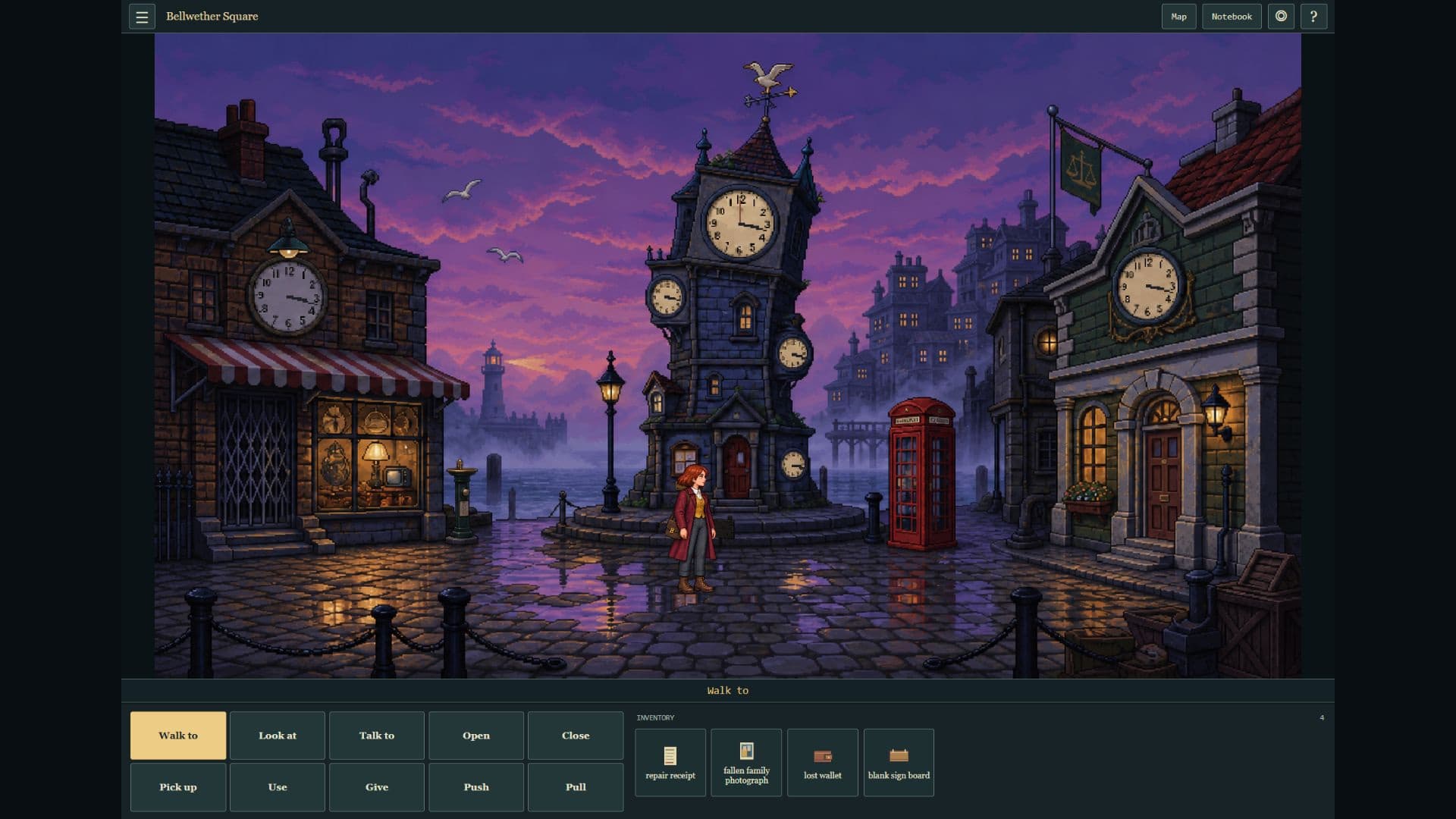The width and height of the screenshot is (1456, 819).
Task: Select the blank sign board item
Action: click(x=899, y=763)
